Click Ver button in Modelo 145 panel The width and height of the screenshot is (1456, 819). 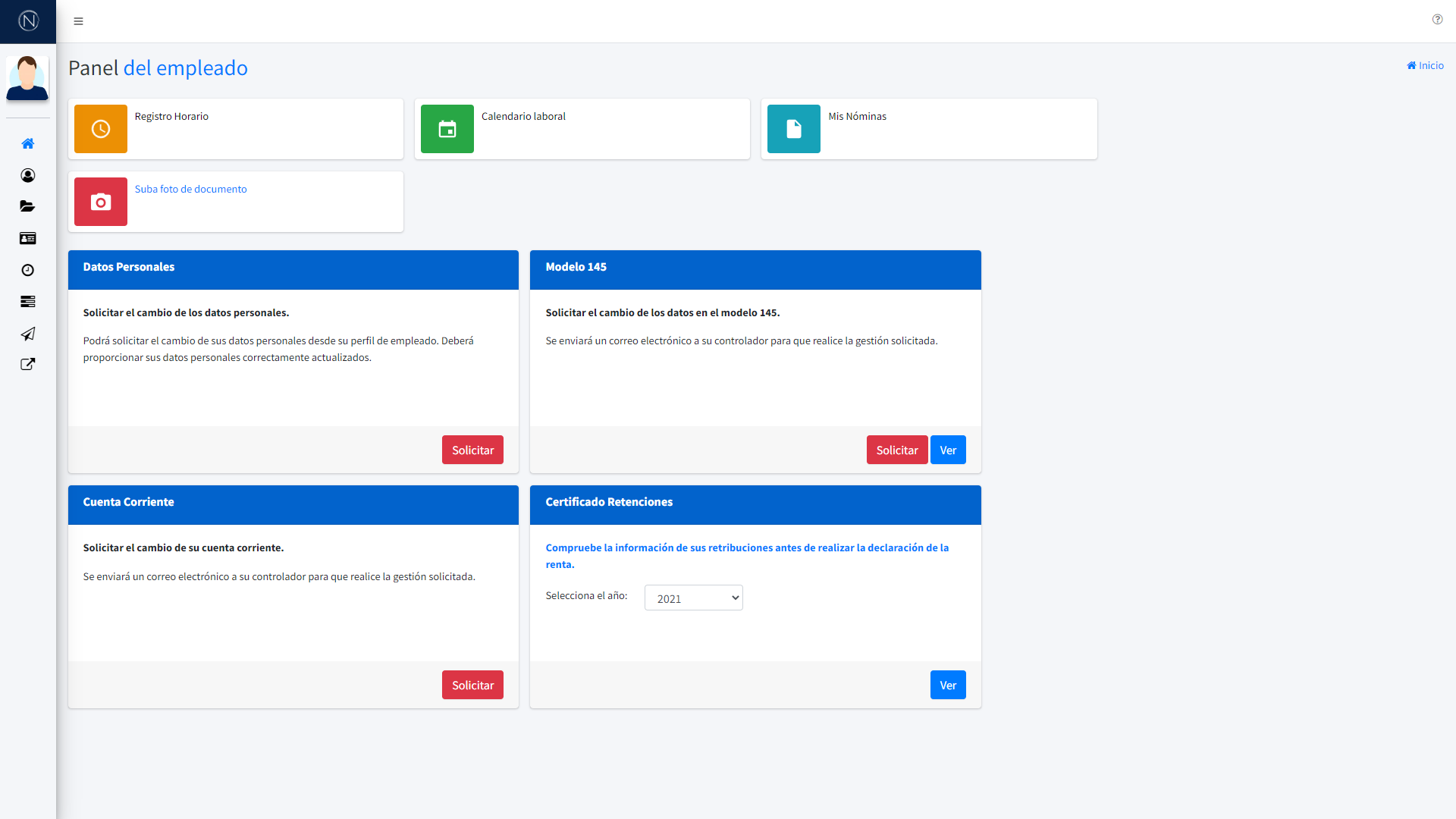pos(948,450)
